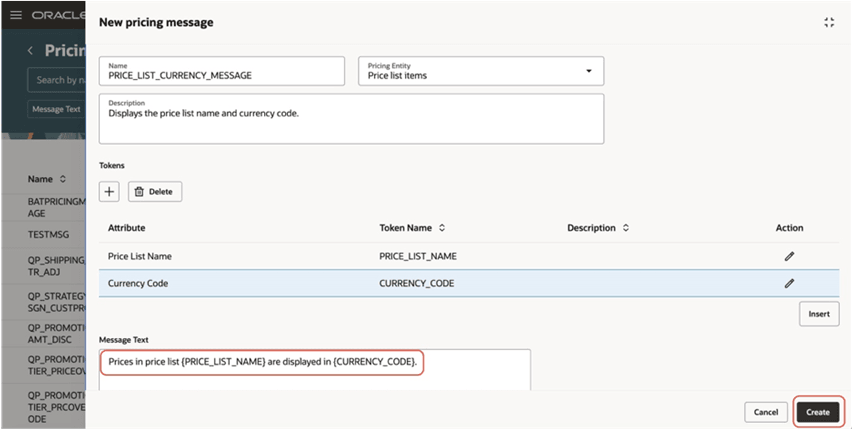The image size is (854, 430).
Task: Cancel the new pricing message
Action: [x=766, y=412]
